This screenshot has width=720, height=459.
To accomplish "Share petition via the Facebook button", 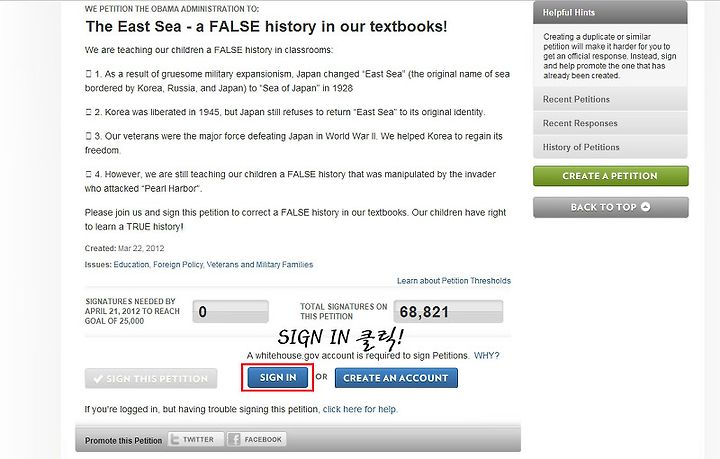I will tap(257, 439).
